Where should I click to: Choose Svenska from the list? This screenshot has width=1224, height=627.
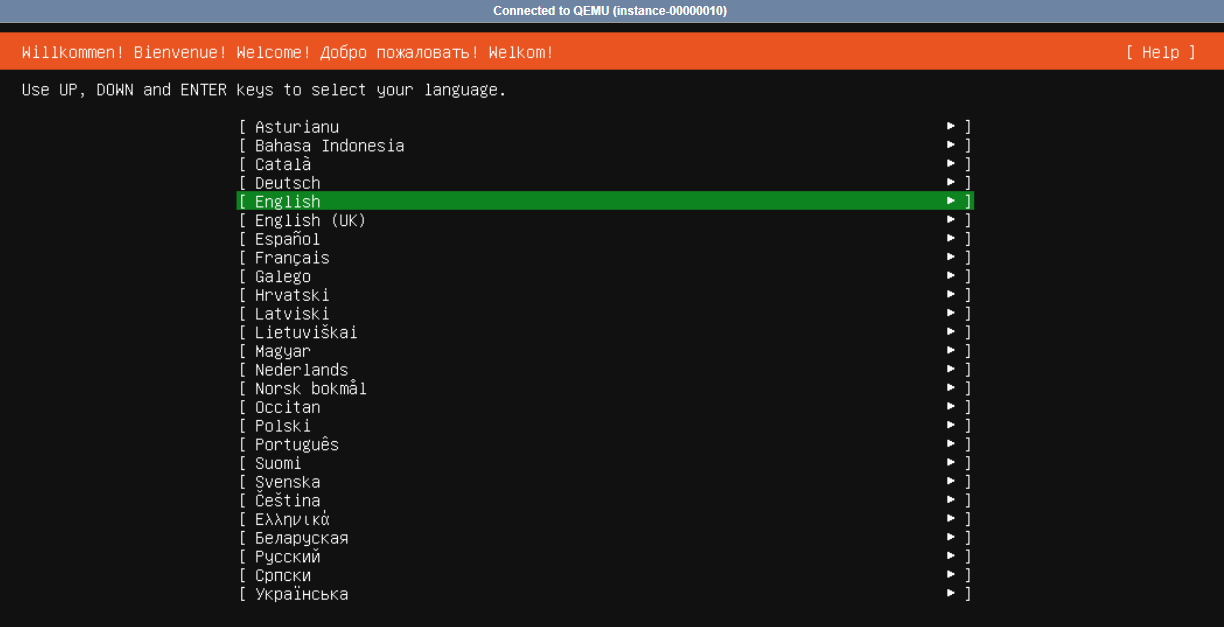(x=287, y=482)
